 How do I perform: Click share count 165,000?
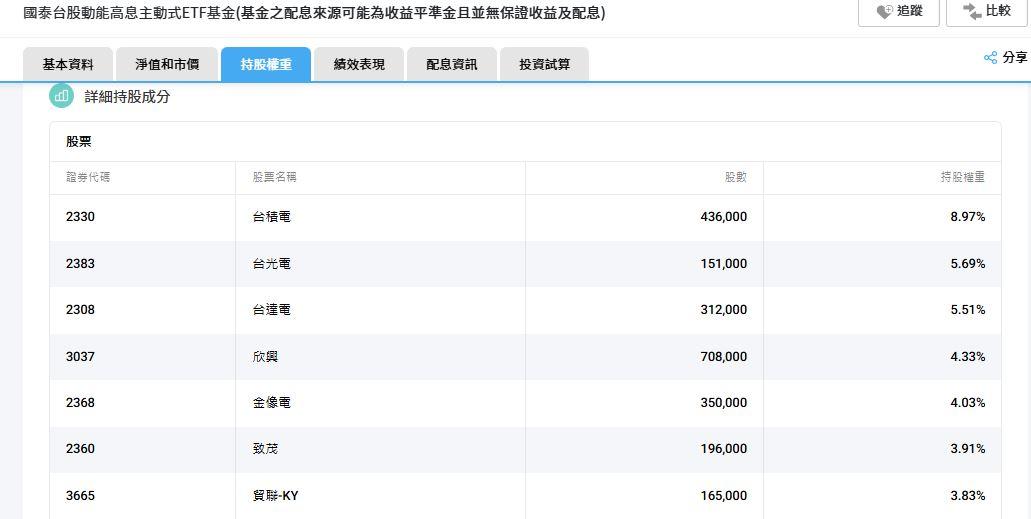724,496
